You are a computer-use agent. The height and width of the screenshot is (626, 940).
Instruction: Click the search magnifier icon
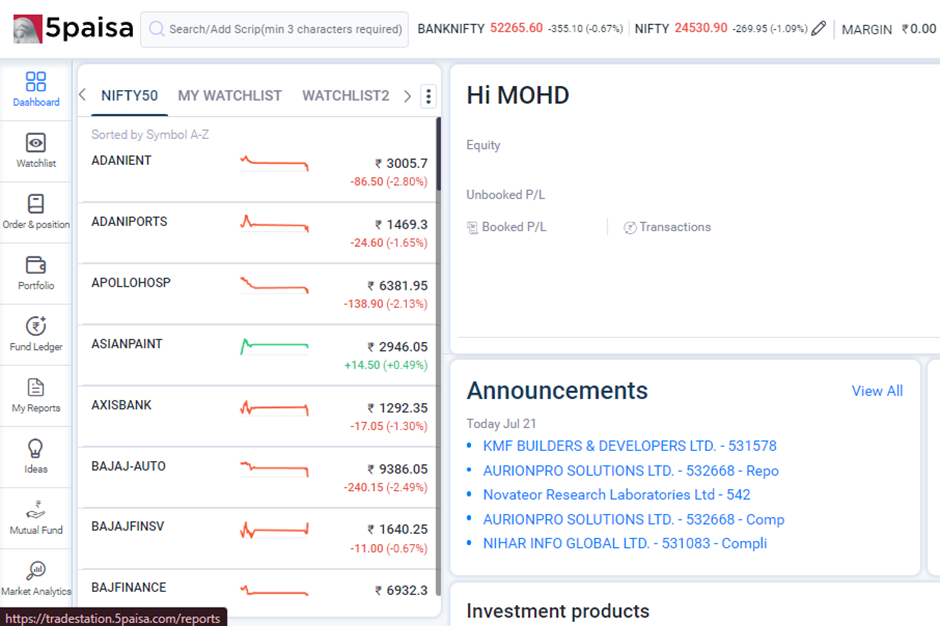coord(156,29)
